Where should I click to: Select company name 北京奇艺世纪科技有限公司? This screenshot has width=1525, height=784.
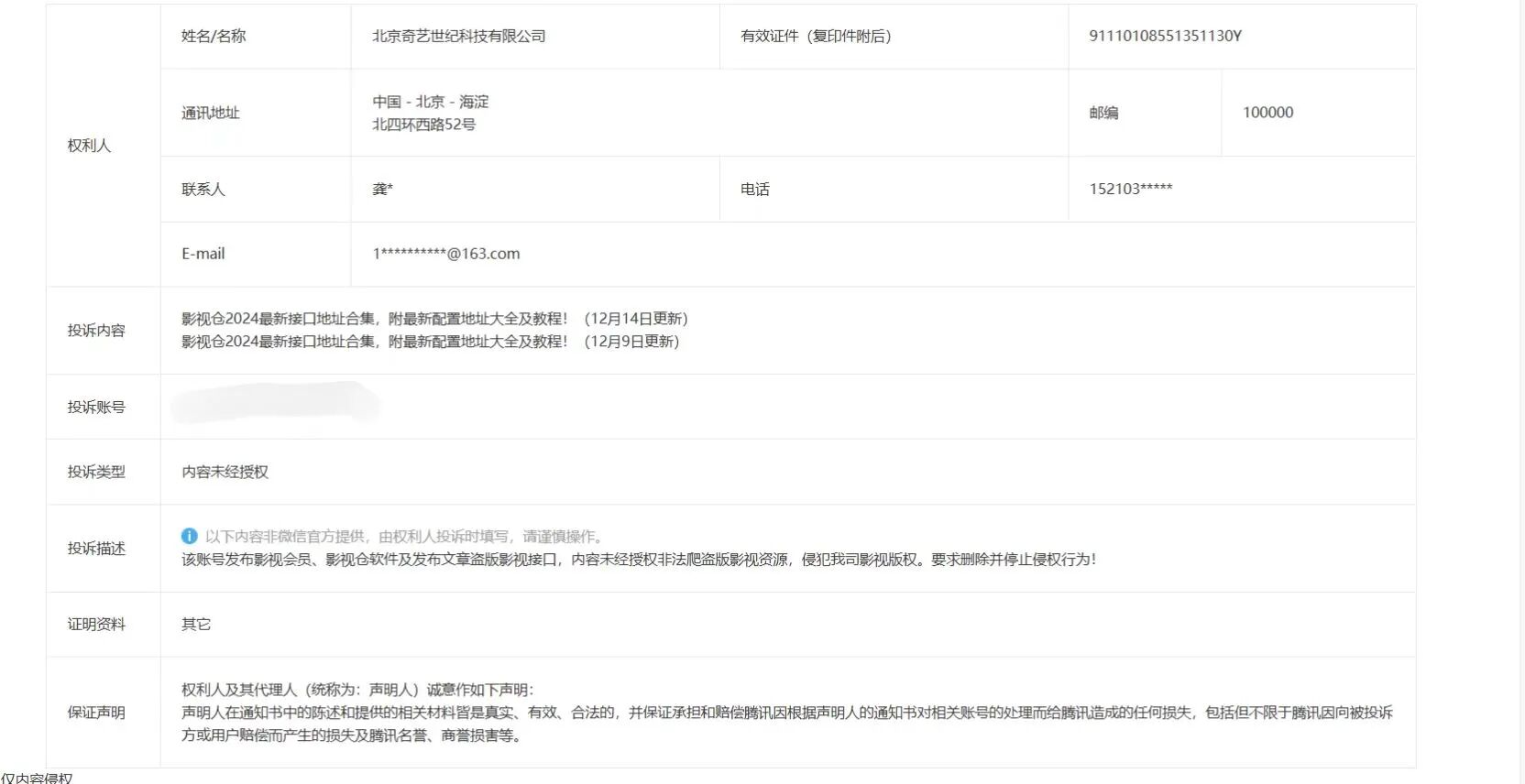[x=459, y=36]
